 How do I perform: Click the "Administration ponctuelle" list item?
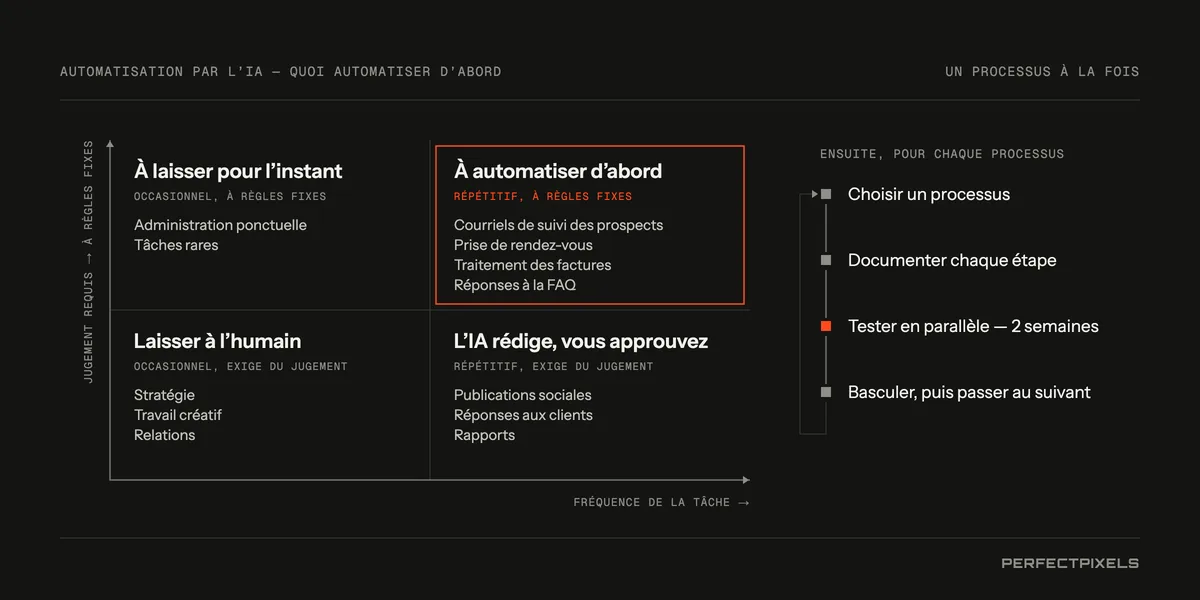pyautogui.click(x=220, y=225)
